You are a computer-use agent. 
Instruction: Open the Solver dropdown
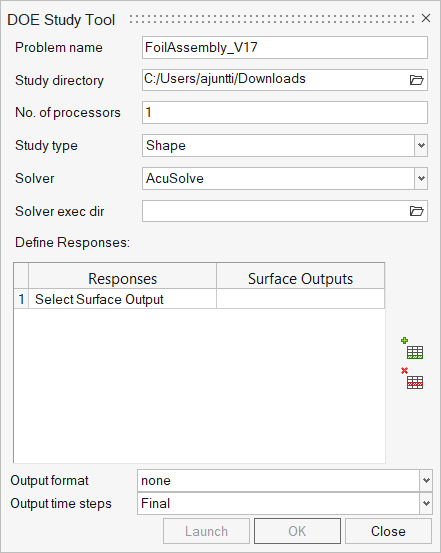[x=421, y=178]
